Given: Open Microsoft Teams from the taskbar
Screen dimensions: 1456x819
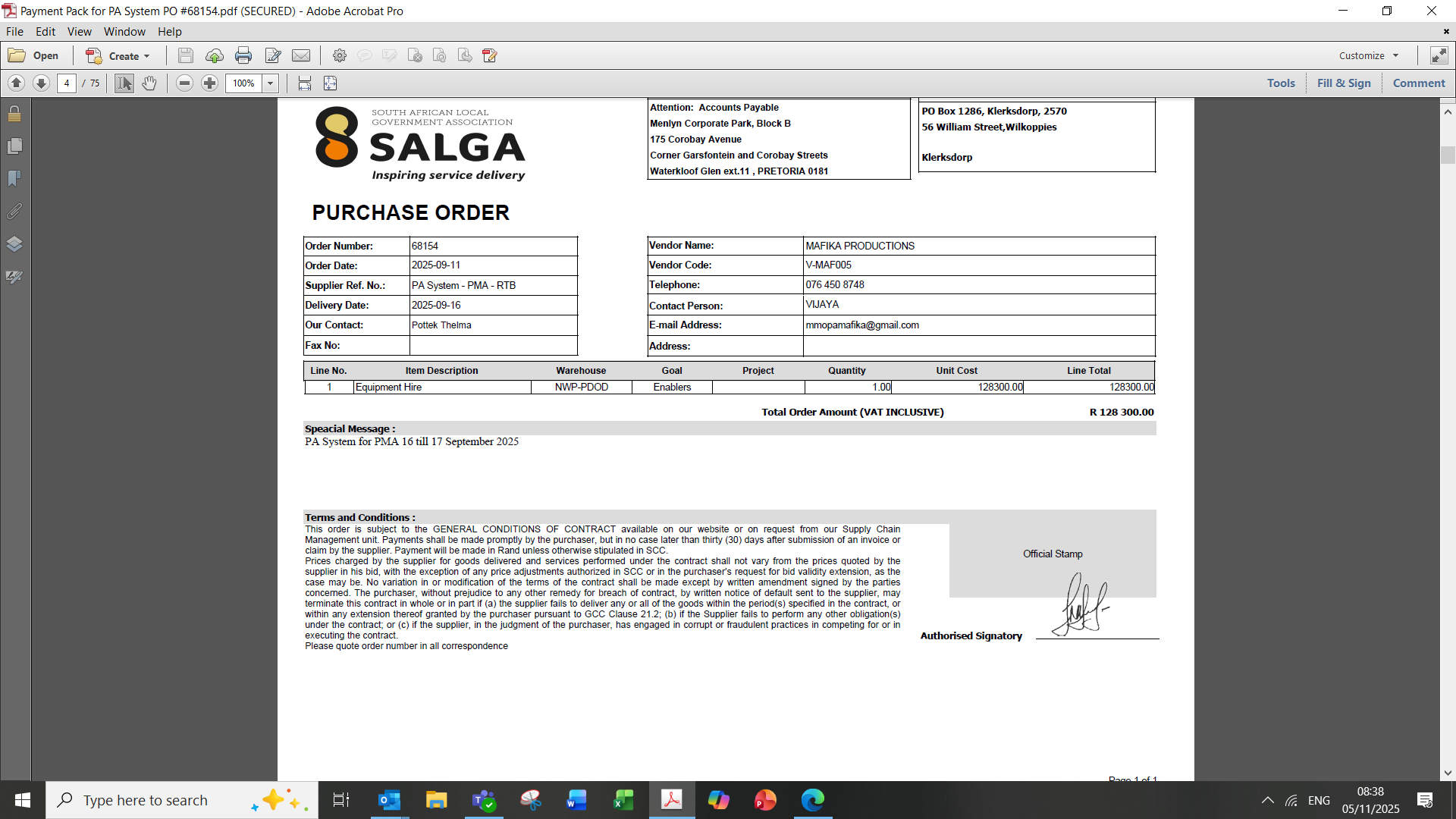Looking at the screenshot, I should pyautogui.click(x=483, y=800).
